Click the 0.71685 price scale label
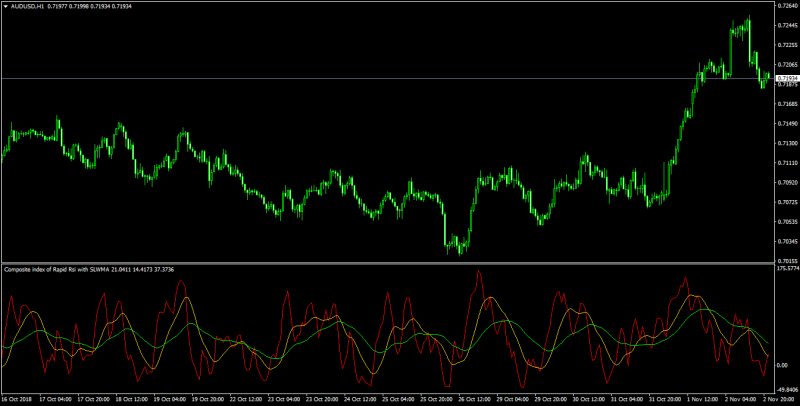This screenshot has height=406, width=800. [x=788, y=104]
